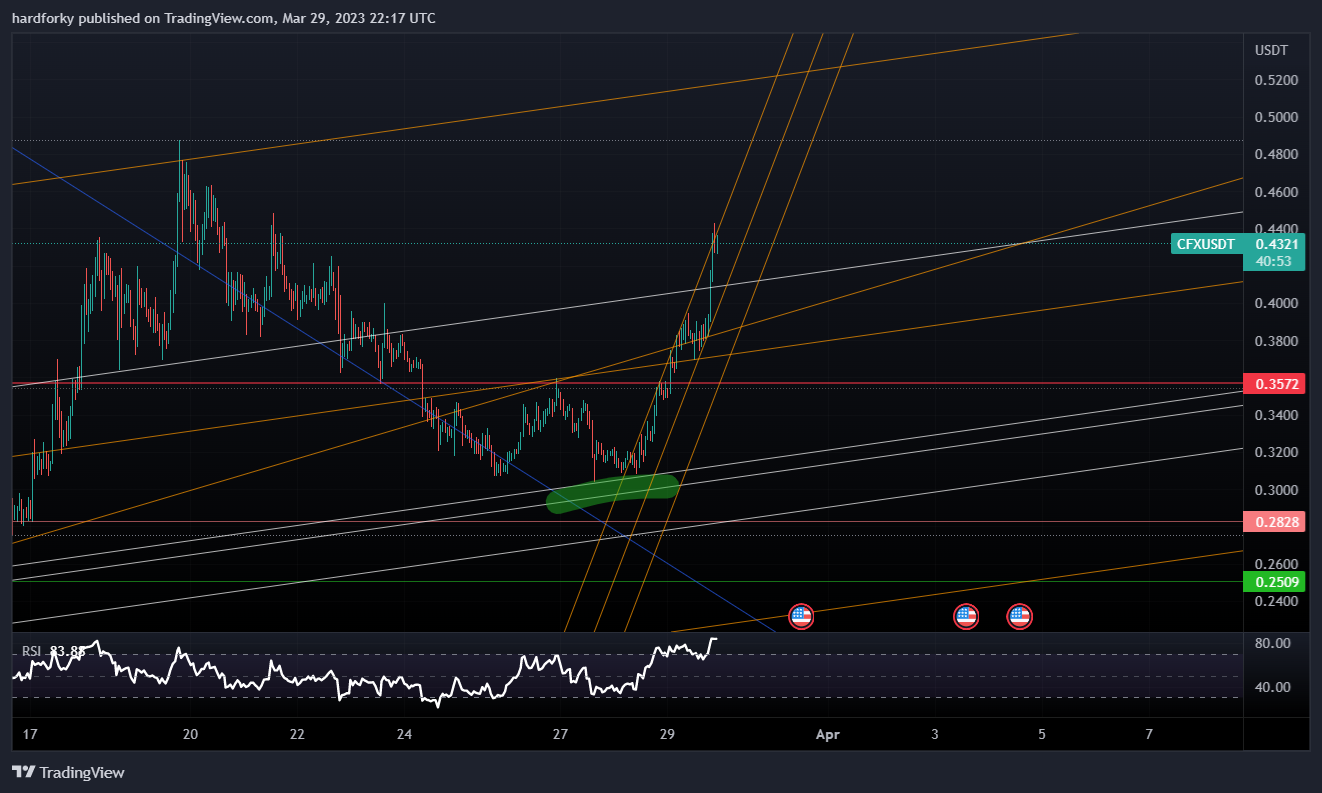Click the 80.00 level on the RSI scale
The image size is (1322, 793).
1273,643
